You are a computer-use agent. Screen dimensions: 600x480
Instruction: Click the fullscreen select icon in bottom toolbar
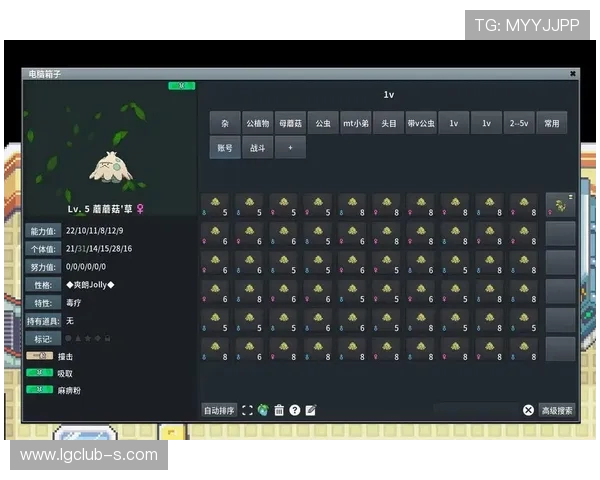point(248,410)
